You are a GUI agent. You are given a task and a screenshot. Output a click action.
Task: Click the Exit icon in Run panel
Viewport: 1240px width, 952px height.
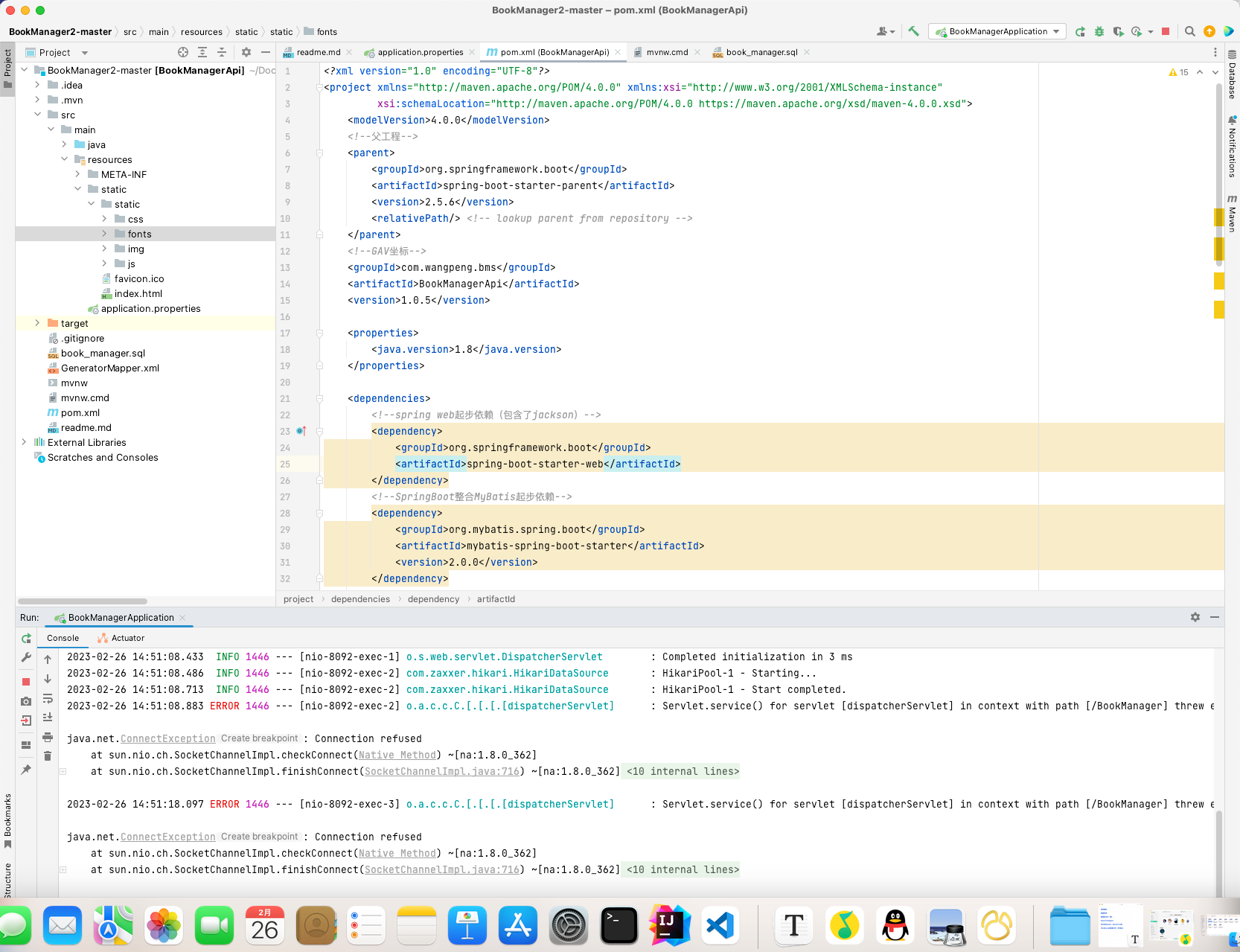26,721
